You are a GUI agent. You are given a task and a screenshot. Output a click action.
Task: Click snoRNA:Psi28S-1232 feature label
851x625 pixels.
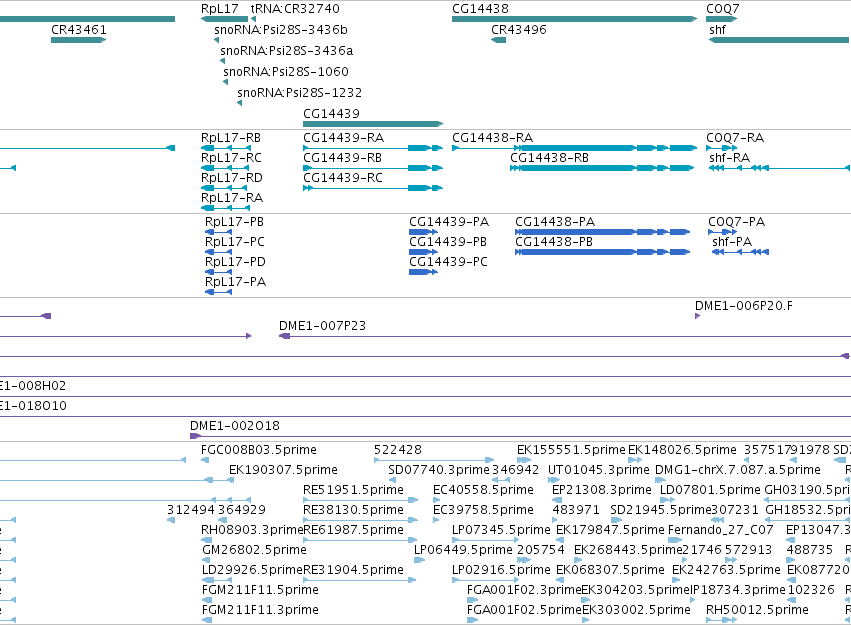coord(299,93)
